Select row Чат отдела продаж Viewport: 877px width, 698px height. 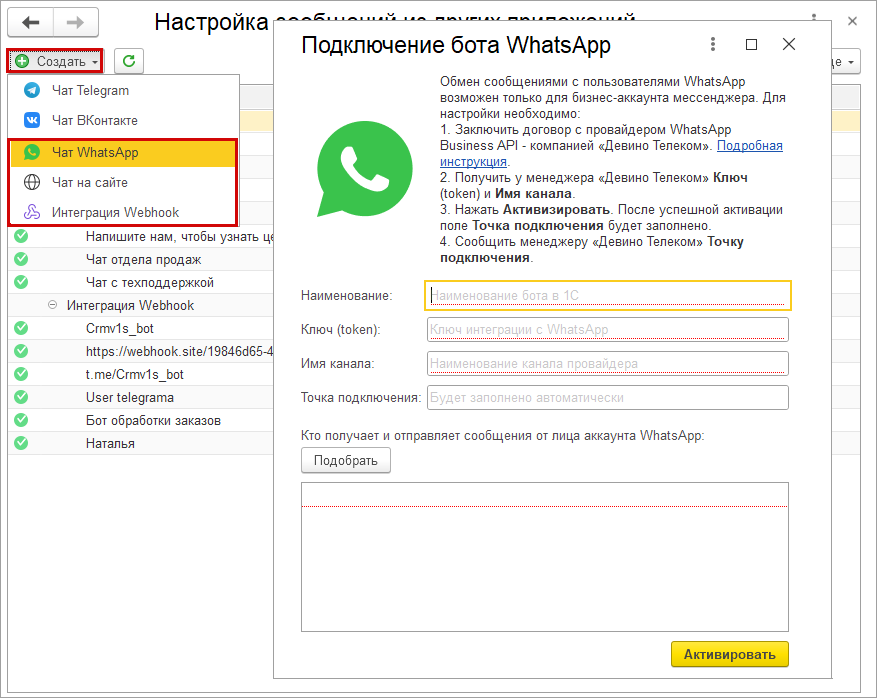tap(140, 260)
